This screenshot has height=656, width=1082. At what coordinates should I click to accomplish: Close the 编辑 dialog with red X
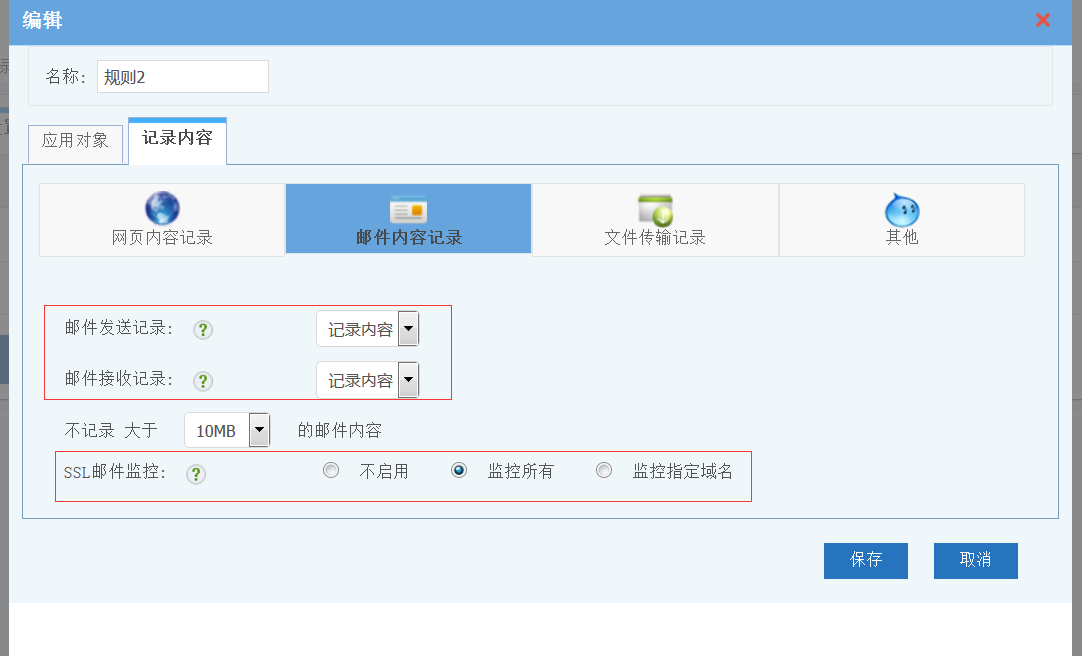(x=1043, y=20)
